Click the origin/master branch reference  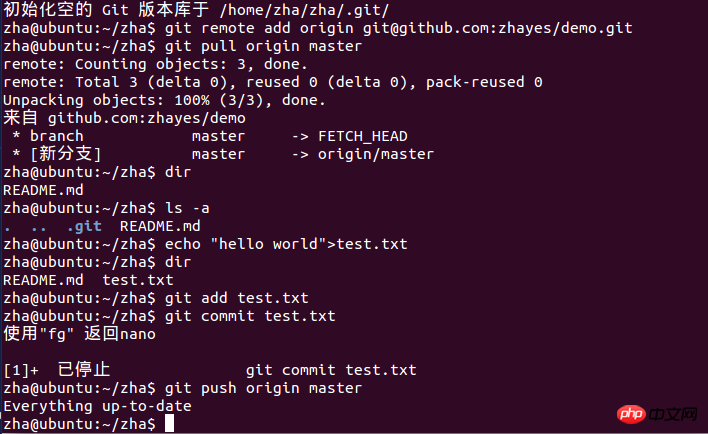(376, 154)
